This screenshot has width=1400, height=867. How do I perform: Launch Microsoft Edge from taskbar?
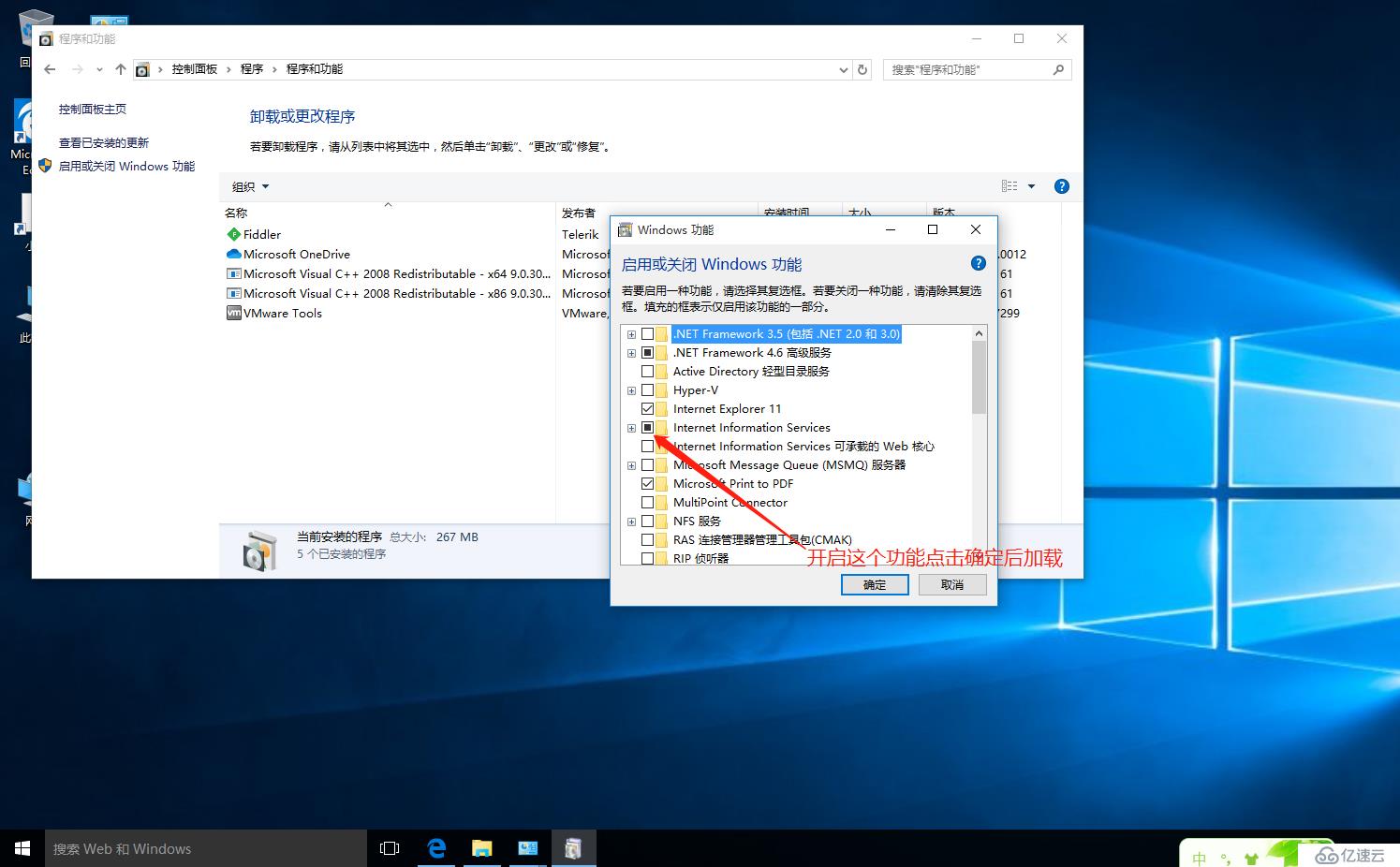click(436, 848)
